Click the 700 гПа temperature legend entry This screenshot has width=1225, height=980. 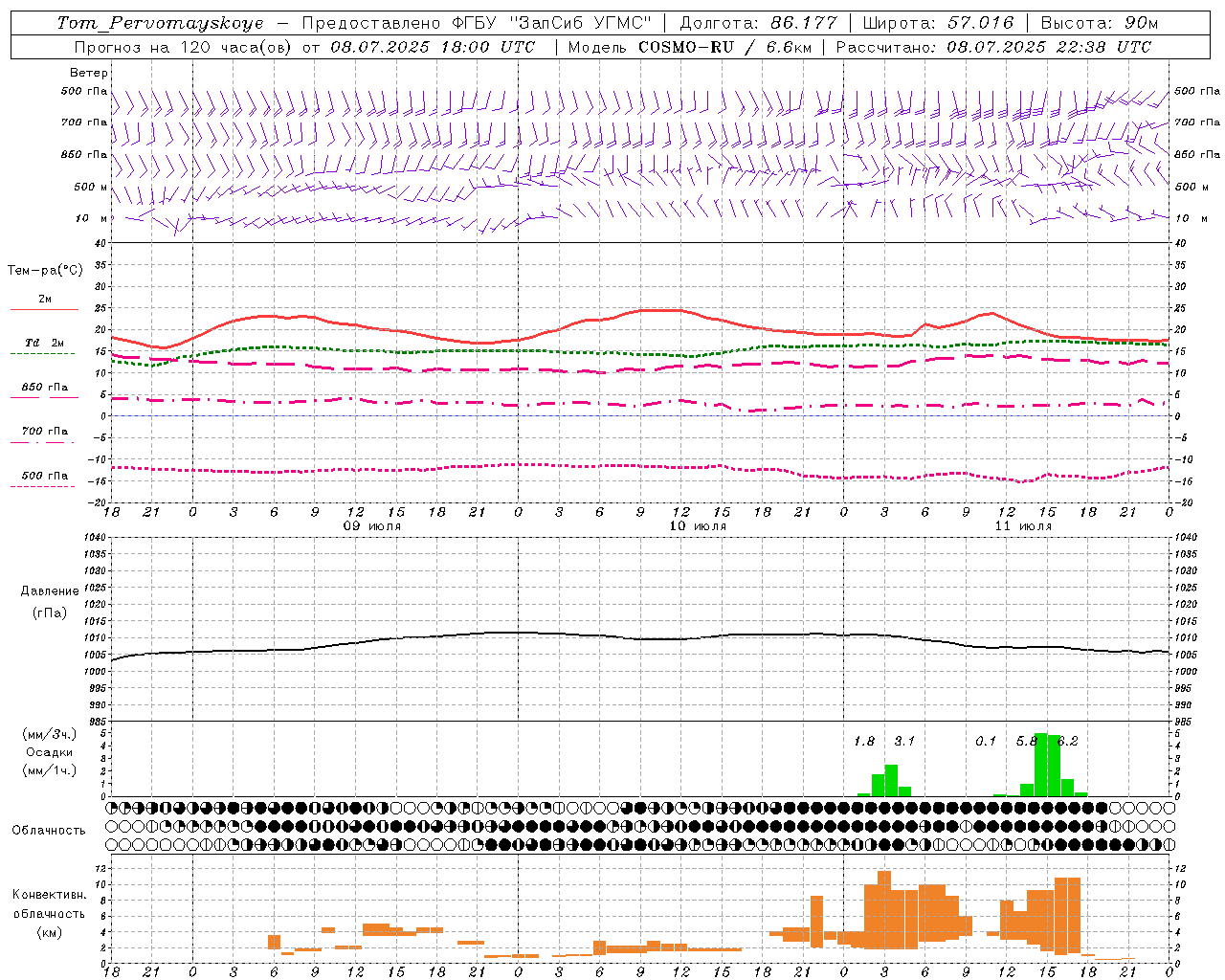click(45, 431)
